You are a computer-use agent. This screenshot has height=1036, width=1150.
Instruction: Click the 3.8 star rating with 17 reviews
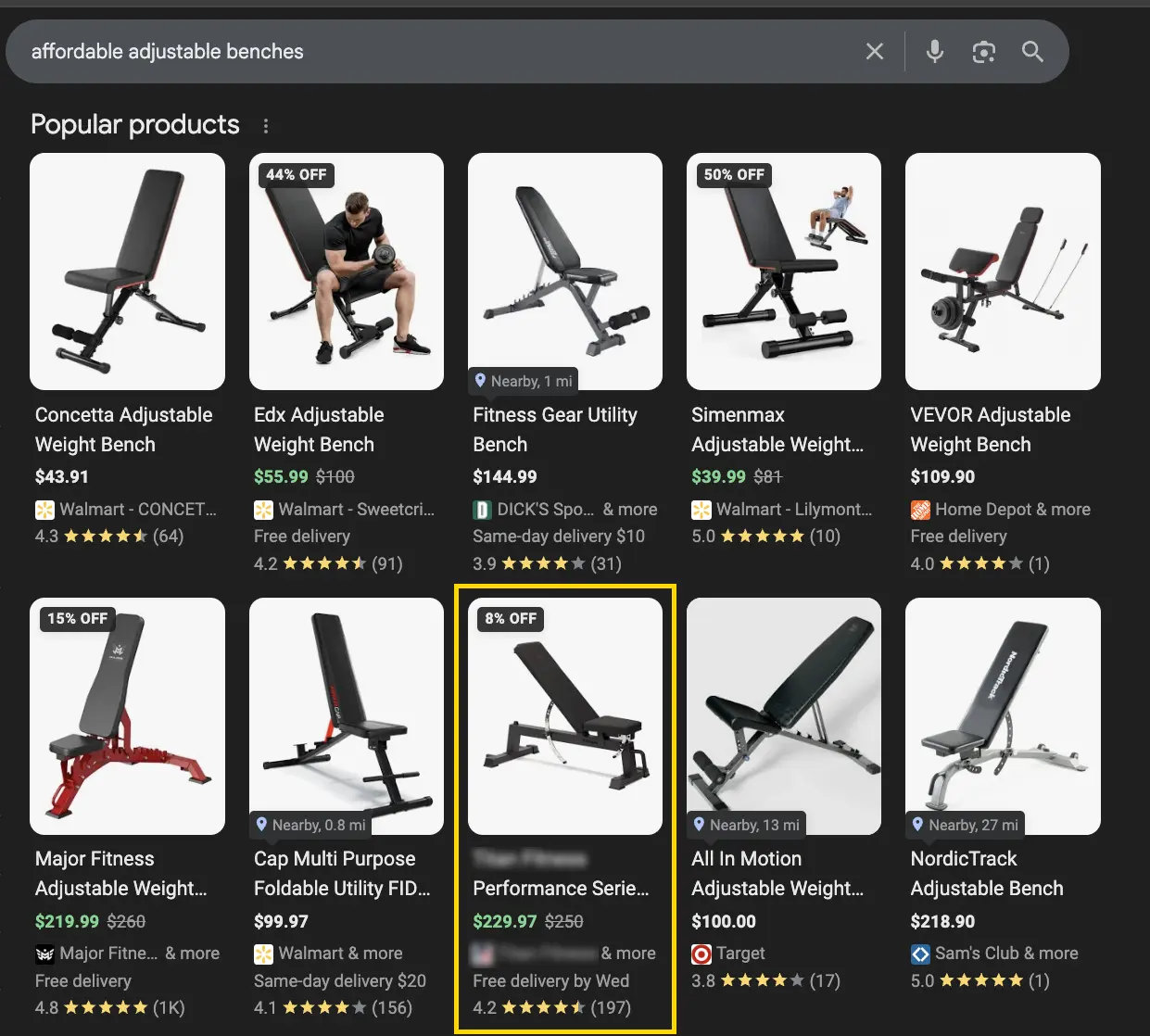click(766, 981)
